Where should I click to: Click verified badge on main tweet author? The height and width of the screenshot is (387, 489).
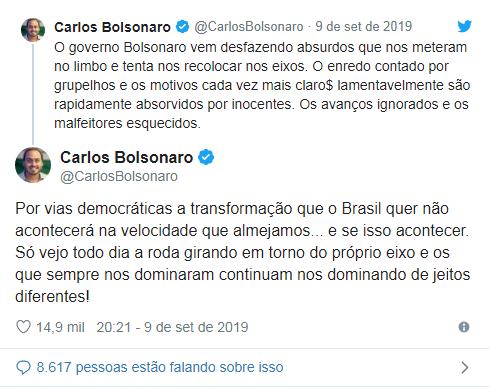[206, 157]
